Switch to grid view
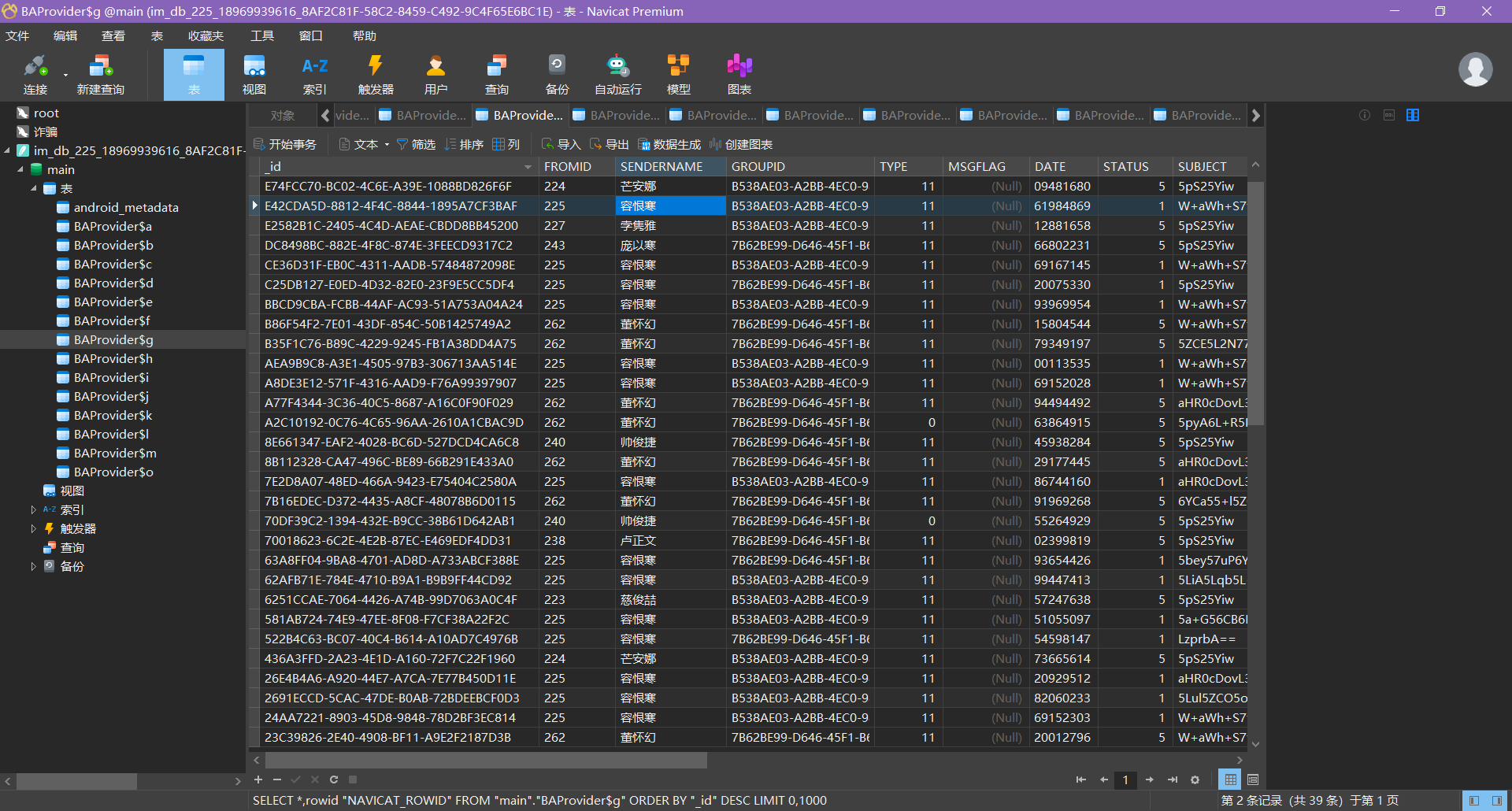 click(1230, 780)
